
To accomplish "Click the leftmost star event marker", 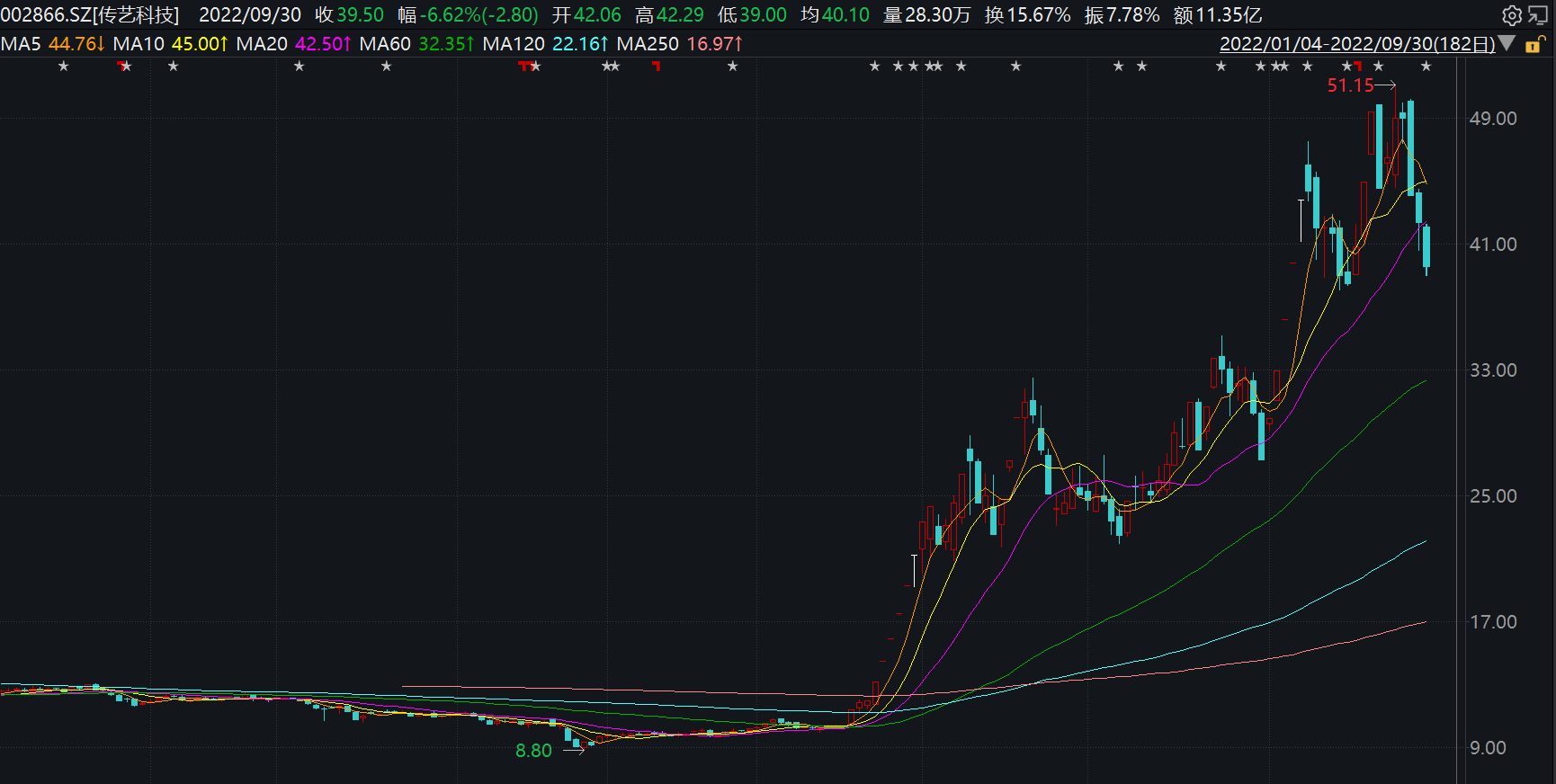I will pos(63,67).
